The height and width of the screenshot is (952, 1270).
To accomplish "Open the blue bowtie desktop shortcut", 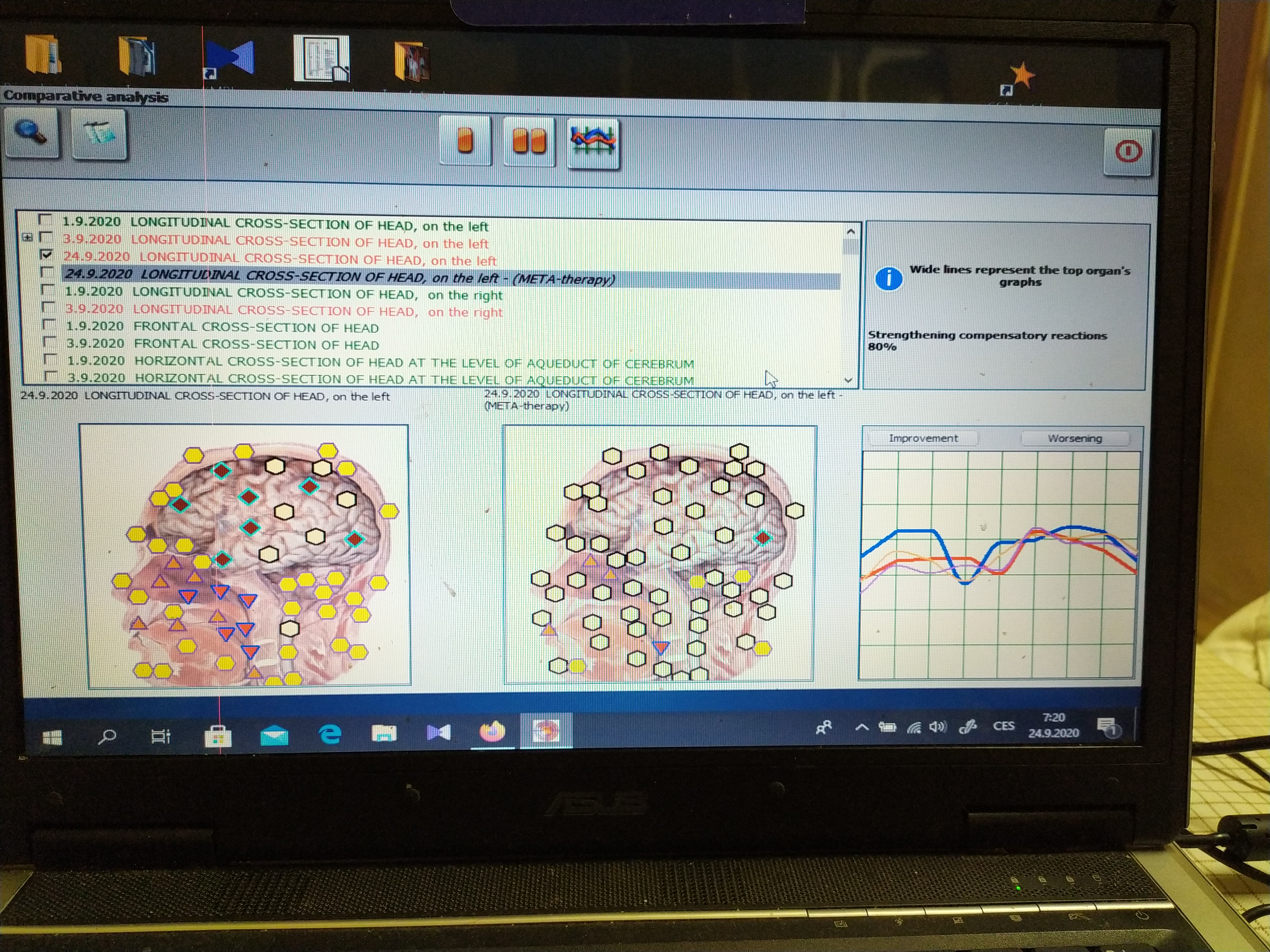I will click(230, 58).
